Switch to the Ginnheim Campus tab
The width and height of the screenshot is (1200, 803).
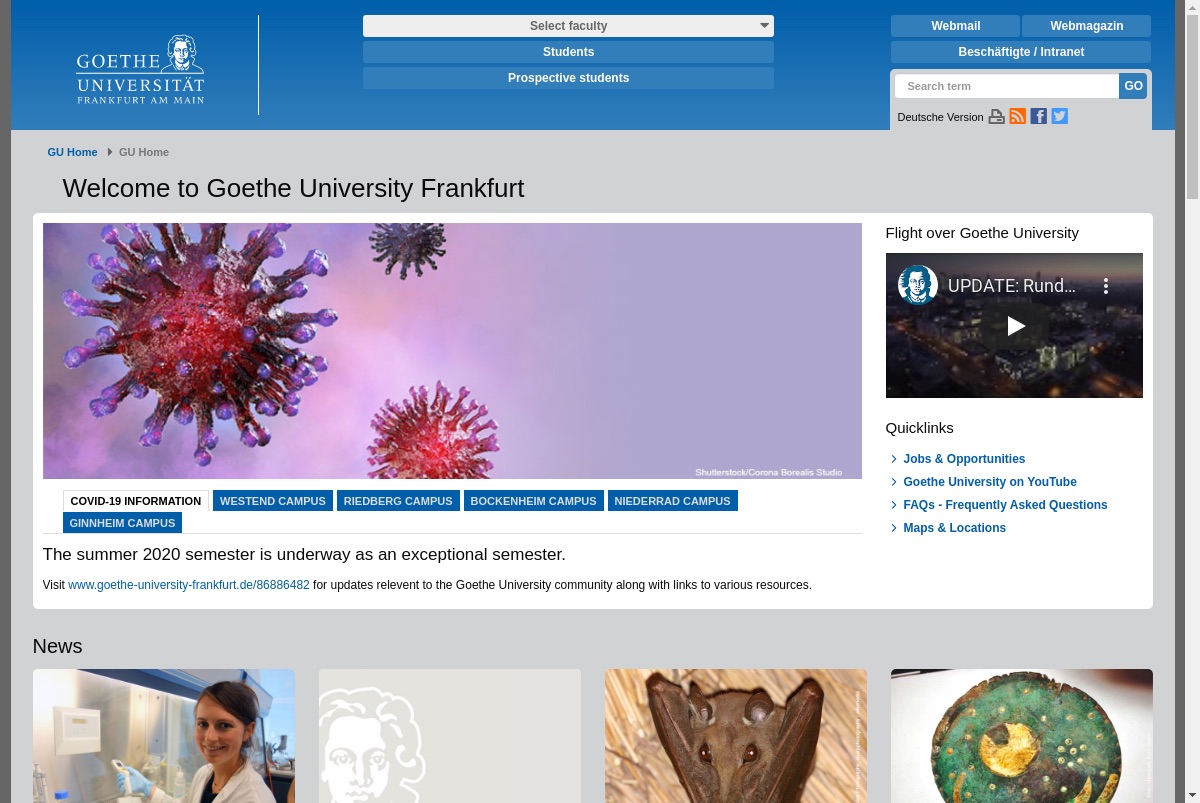click(x=122, y=523)
